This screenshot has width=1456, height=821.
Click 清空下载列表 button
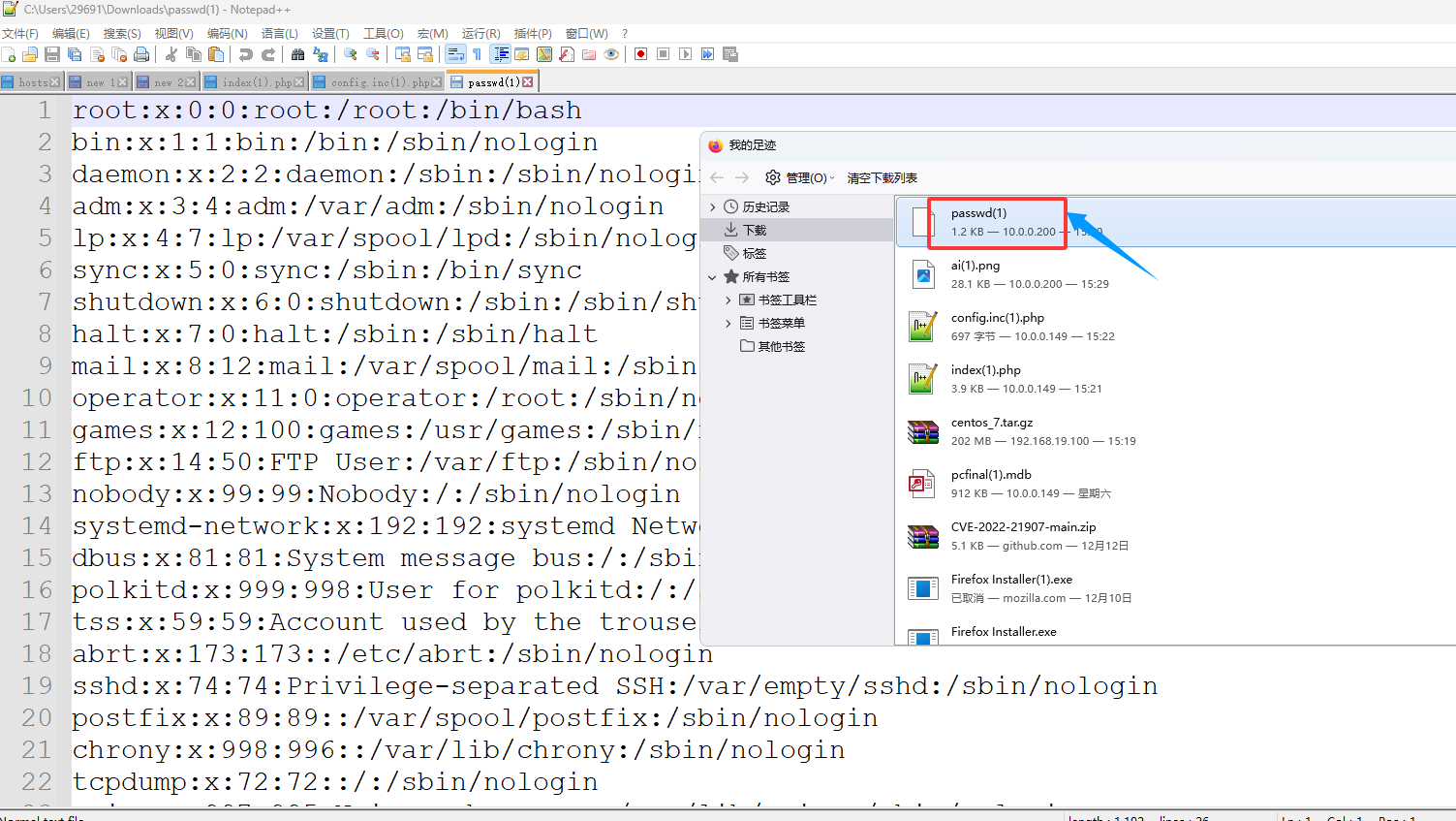point(883,178)
